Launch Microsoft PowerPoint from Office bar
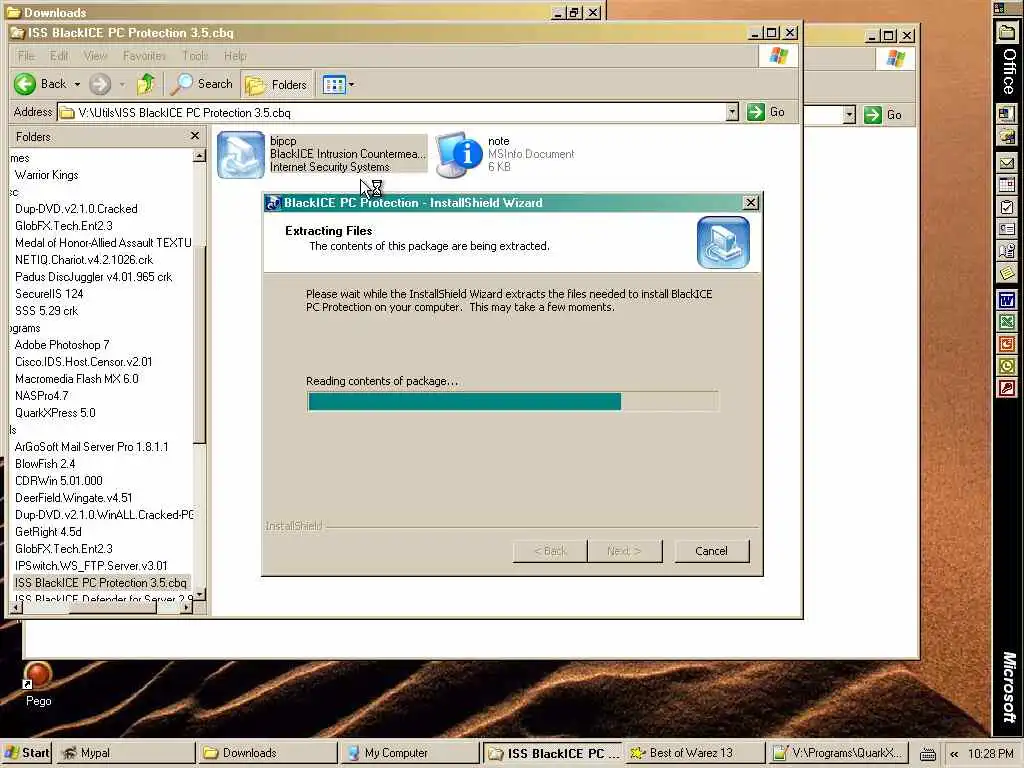Screen dimensions: 1024x768 coord(1006,344)
